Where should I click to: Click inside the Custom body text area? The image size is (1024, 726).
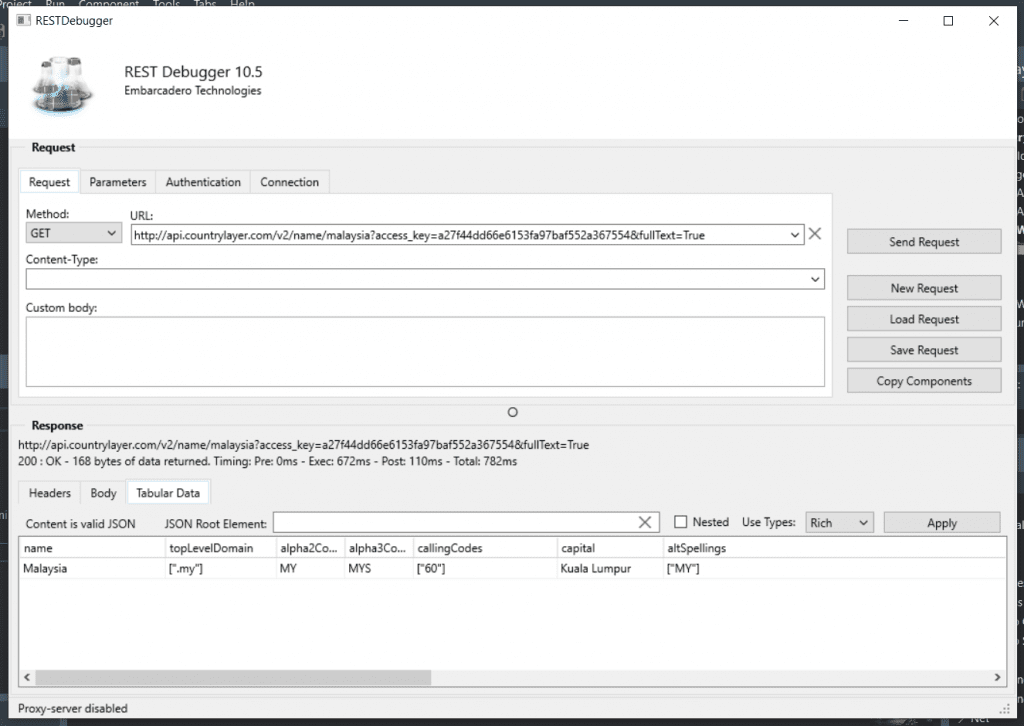coord(425,352)
